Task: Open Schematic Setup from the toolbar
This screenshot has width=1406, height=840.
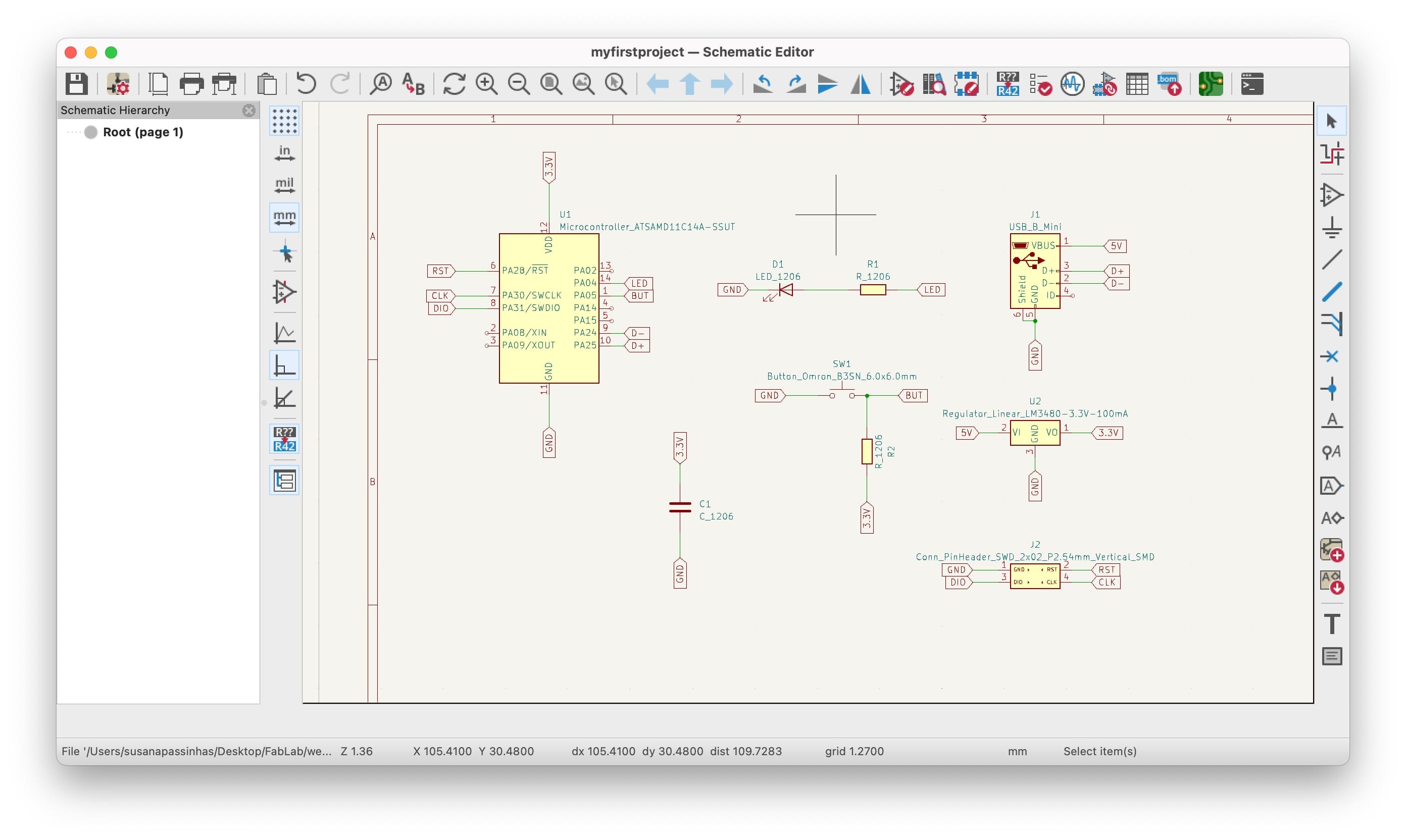Action: (x=118, y=84)
